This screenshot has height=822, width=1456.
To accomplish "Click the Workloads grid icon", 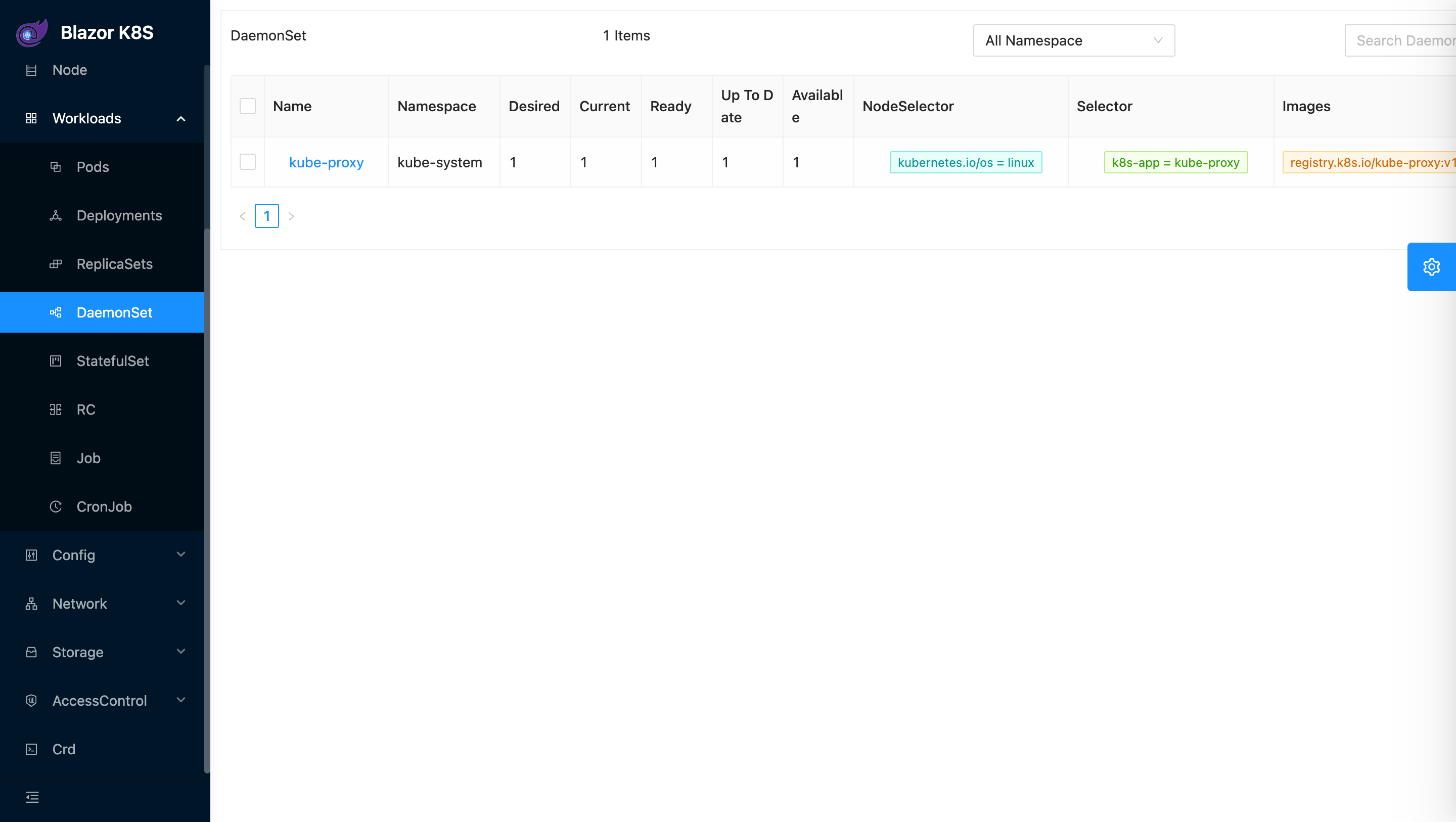I will coord(32,119).
